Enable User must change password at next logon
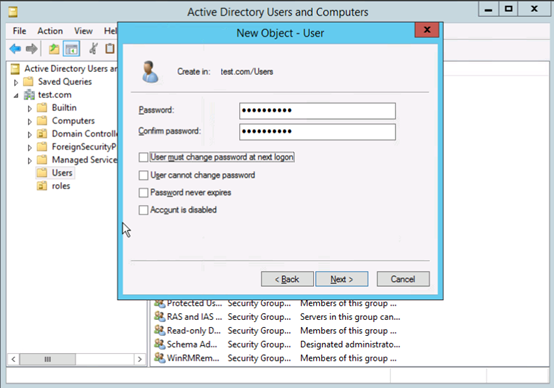The image size is (554, 388). [x=143, y=157]
